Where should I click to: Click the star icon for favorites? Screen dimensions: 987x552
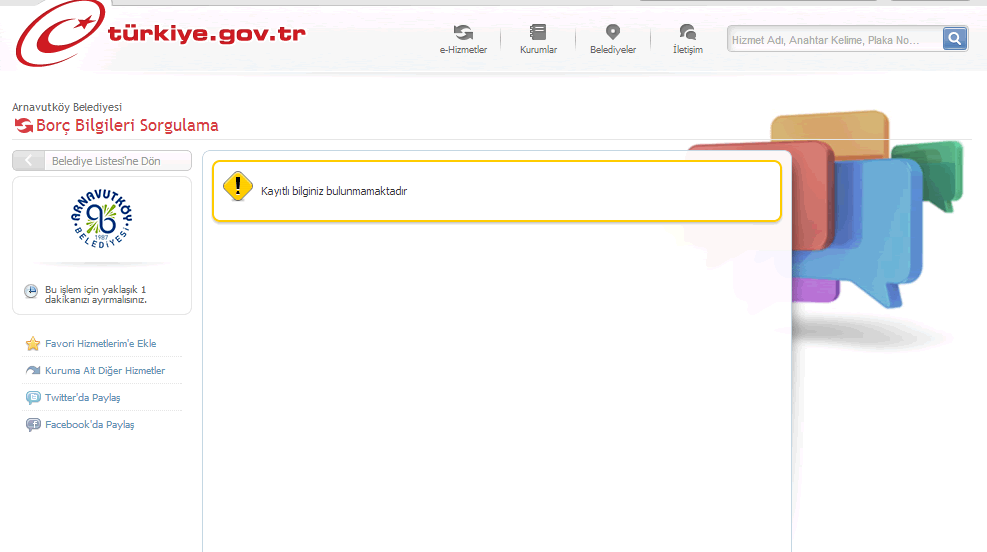[33, 344]
